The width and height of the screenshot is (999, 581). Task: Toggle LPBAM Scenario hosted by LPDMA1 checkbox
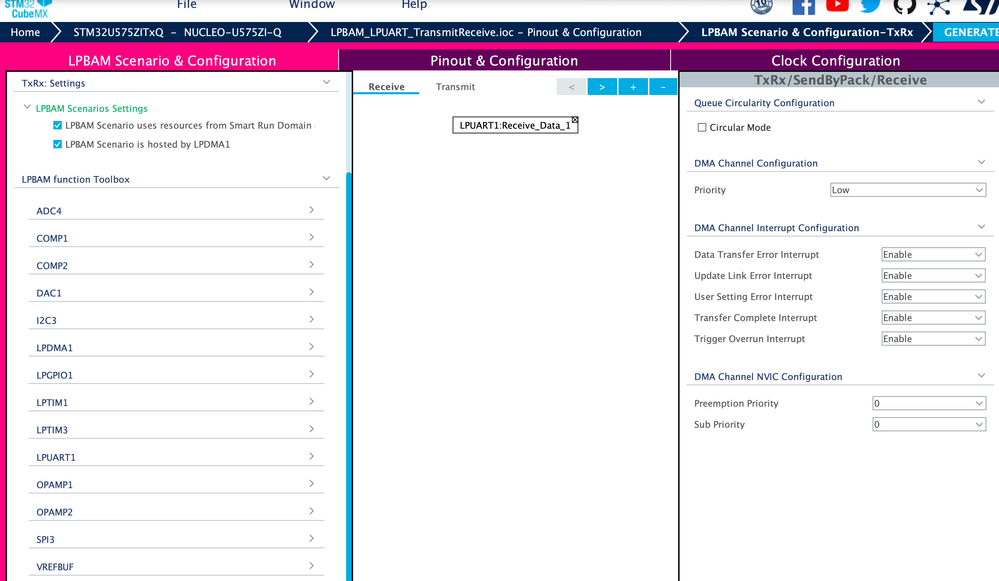coord(57,145)
